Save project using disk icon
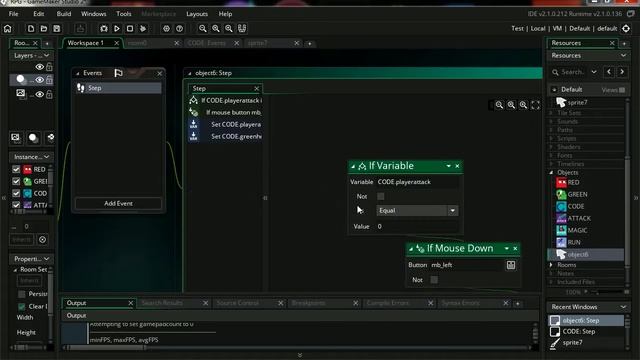This screenshot has width=640, height=360. pyautogui.click(x=57, y=29)
